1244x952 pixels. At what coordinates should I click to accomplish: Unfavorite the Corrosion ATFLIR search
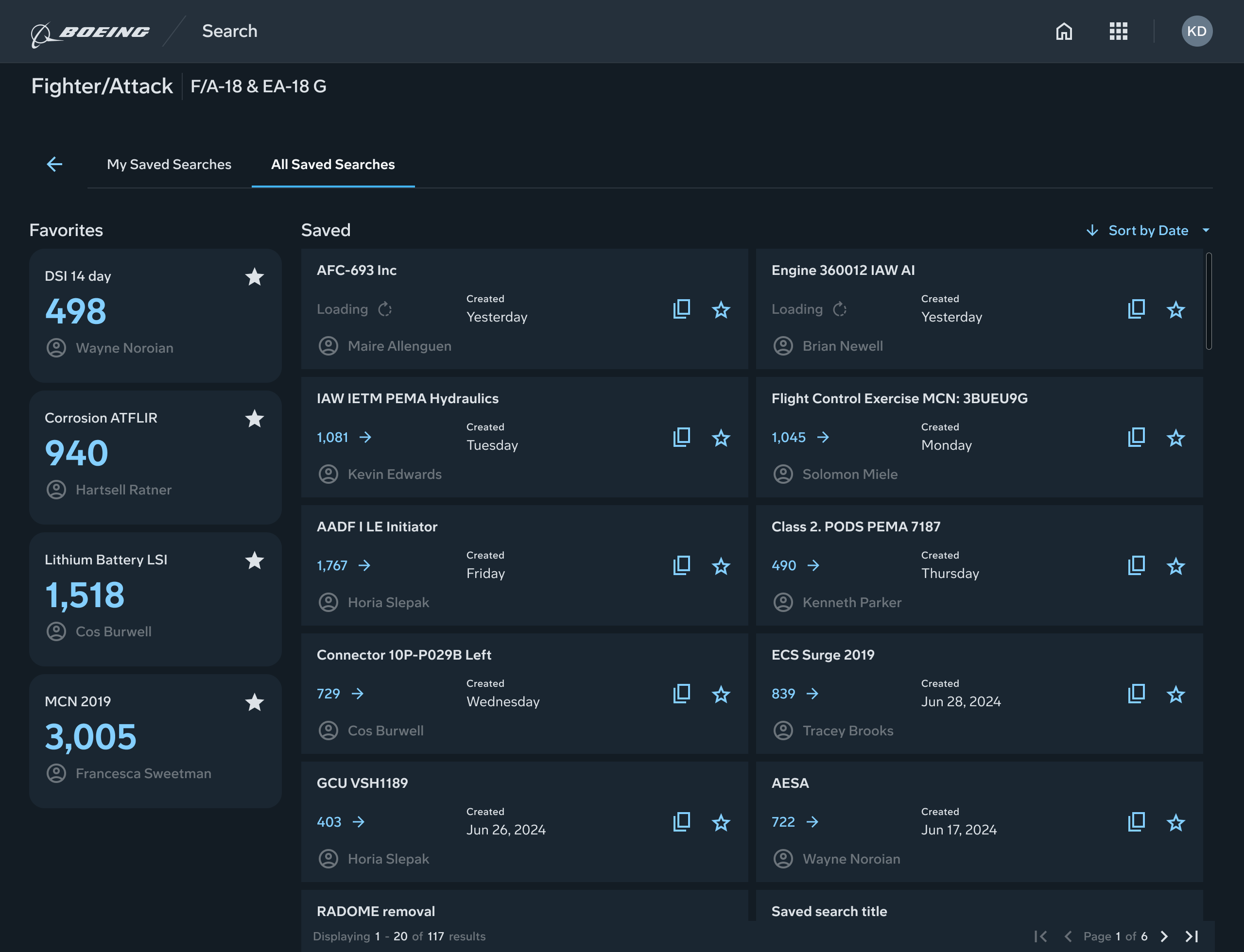coord(254,419)
